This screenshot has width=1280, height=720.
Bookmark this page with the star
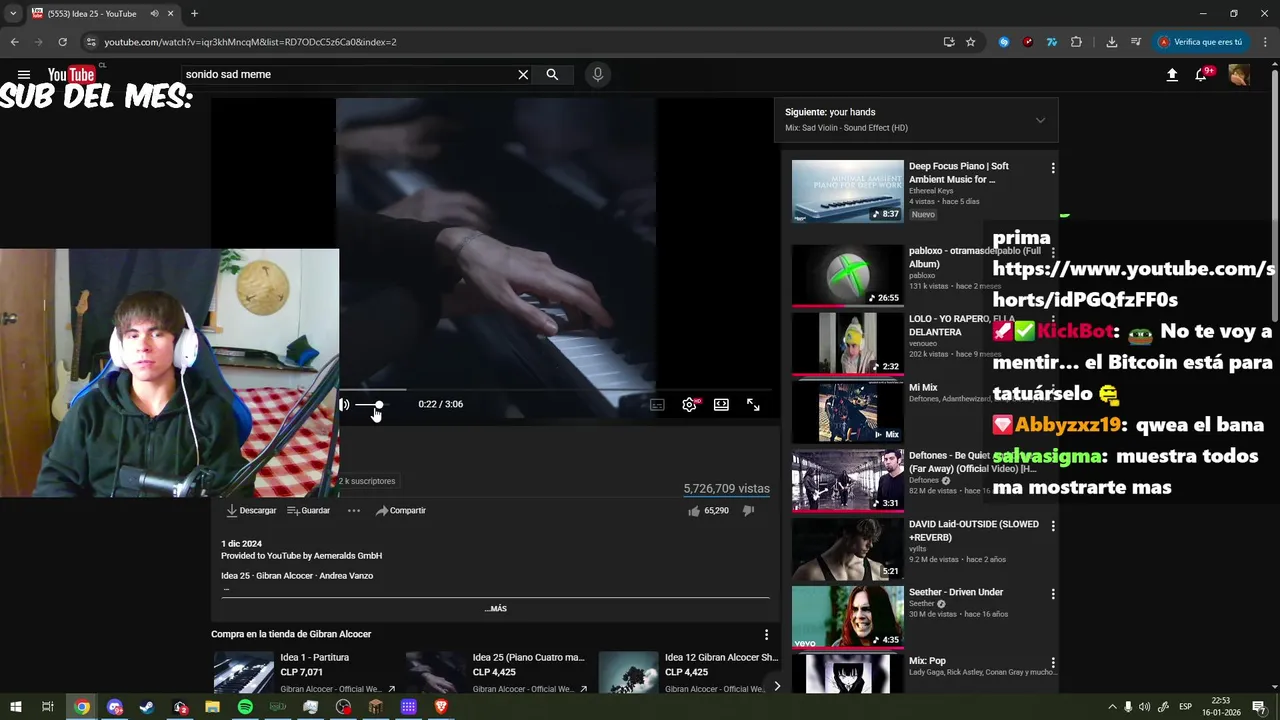pyautogui.click(x=970, y=42)
